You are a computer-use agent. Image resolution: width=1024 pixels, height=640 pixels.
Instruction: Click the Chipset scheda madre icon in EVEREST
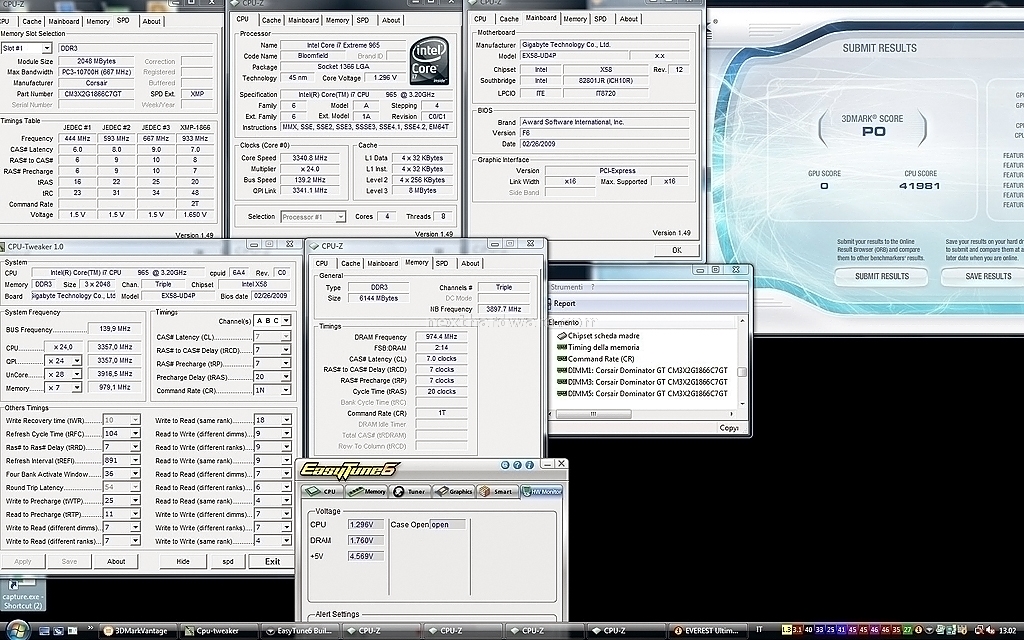[x=562, y=336]
